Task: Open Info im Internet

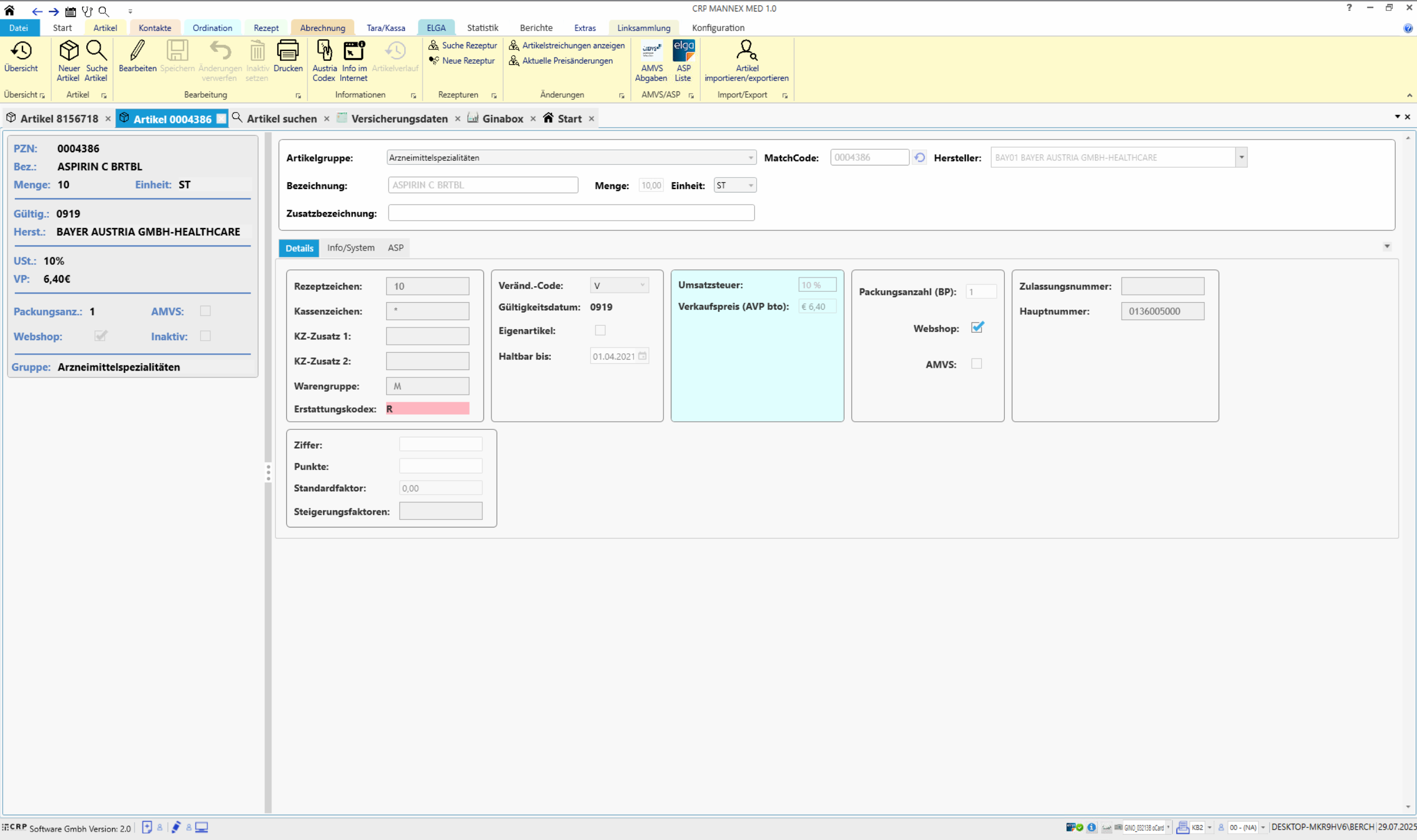Action: pyautogui.click(x=354, y=61)
